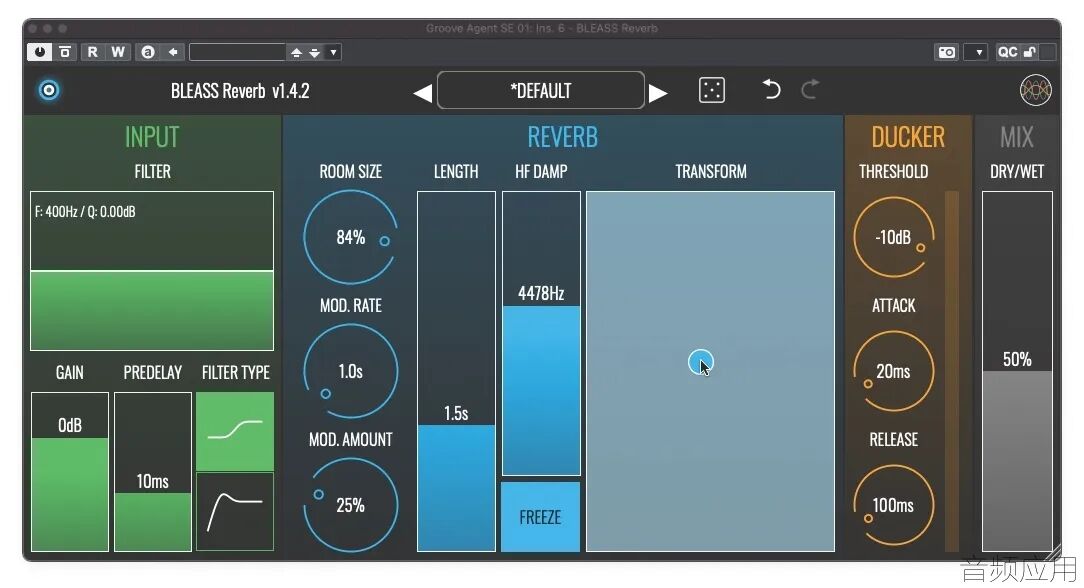Toggle the QC quick controls button
1084x588 pixels.
(1007, 52)
